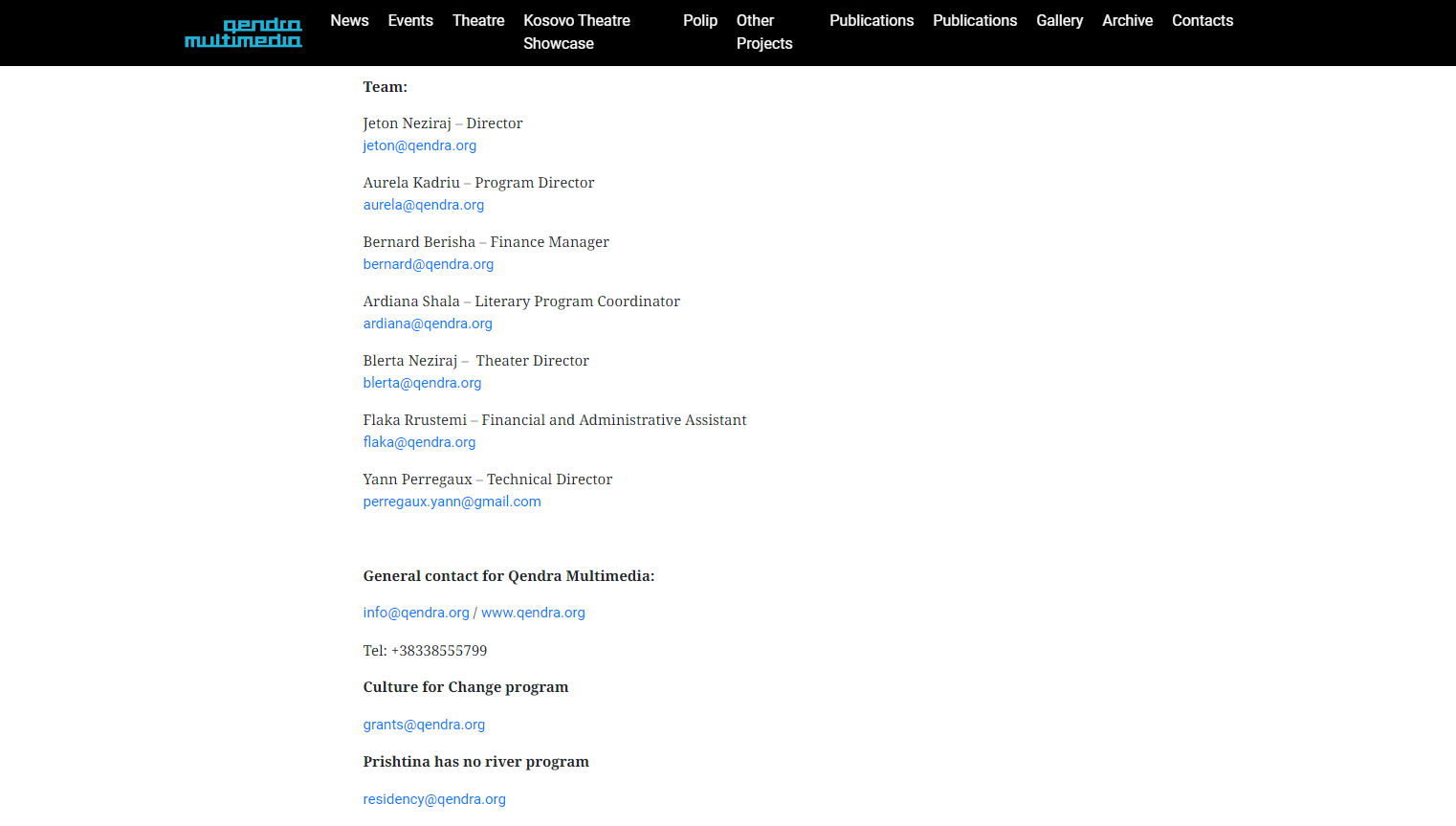Email Jeton at jeton@qendra.org
Image resolution: width=1456 pixels, height=826 pixels.
419,145
